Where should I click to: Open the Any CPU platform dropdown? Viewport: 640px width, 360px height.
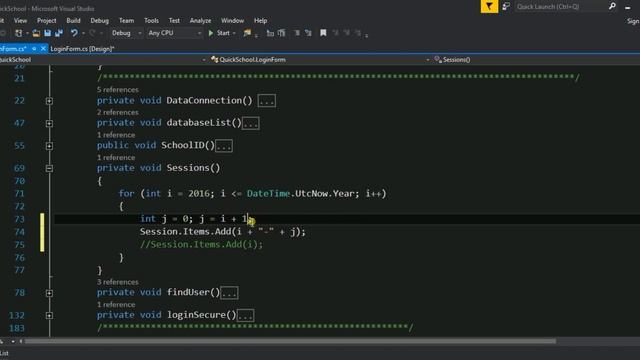coord(175,33)
